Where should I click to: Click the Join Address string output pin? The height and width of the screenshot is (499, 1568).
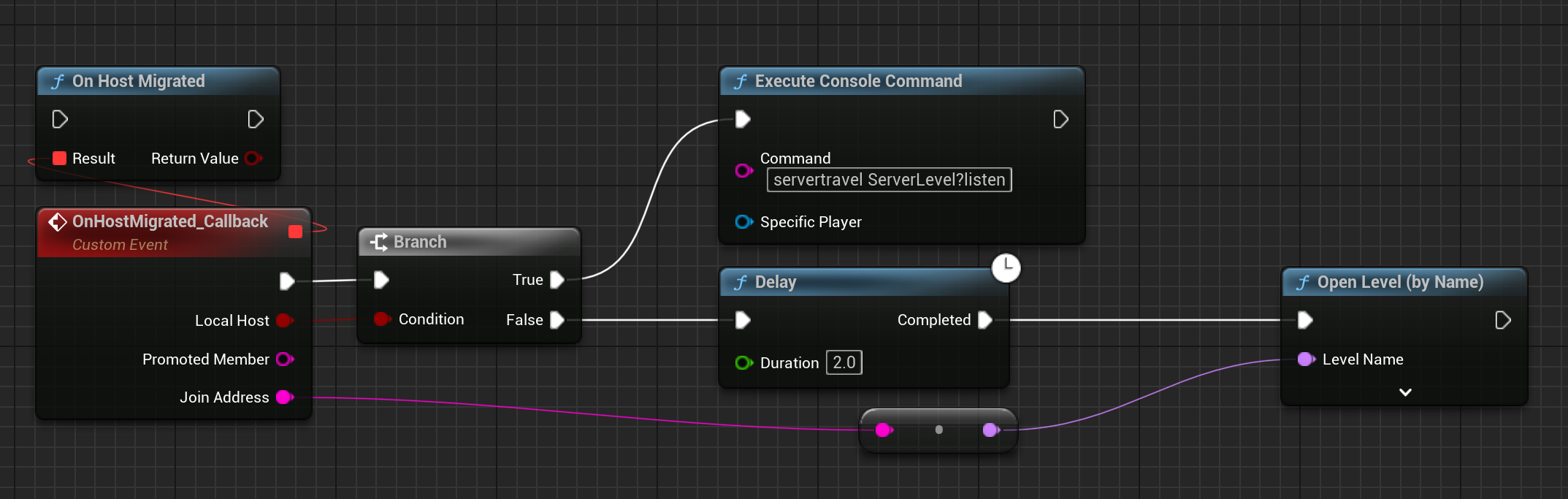[284, 397]
